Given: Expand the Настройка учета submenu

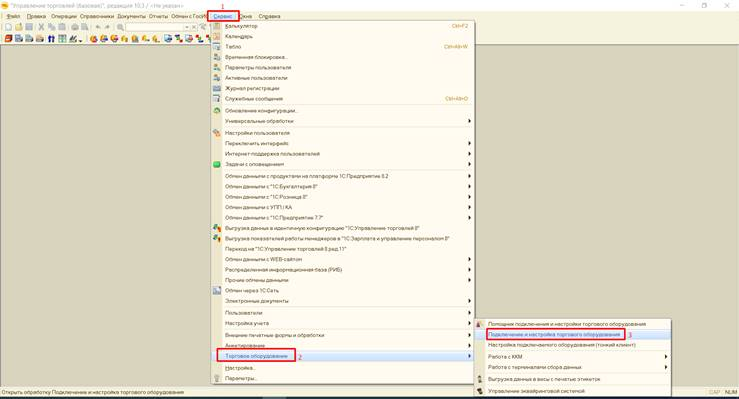Looking at the screenshot, I should pos(343,323).
